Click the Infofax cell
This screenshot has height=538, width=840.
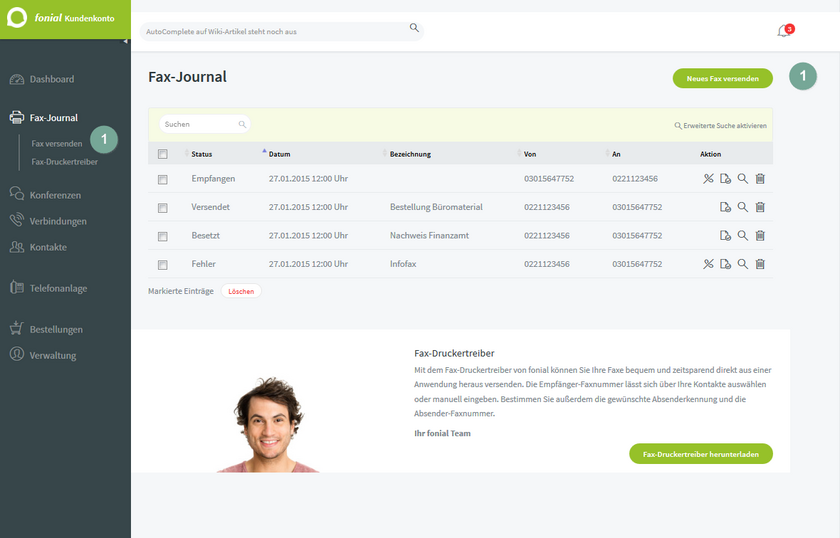[x=403, y=264]
